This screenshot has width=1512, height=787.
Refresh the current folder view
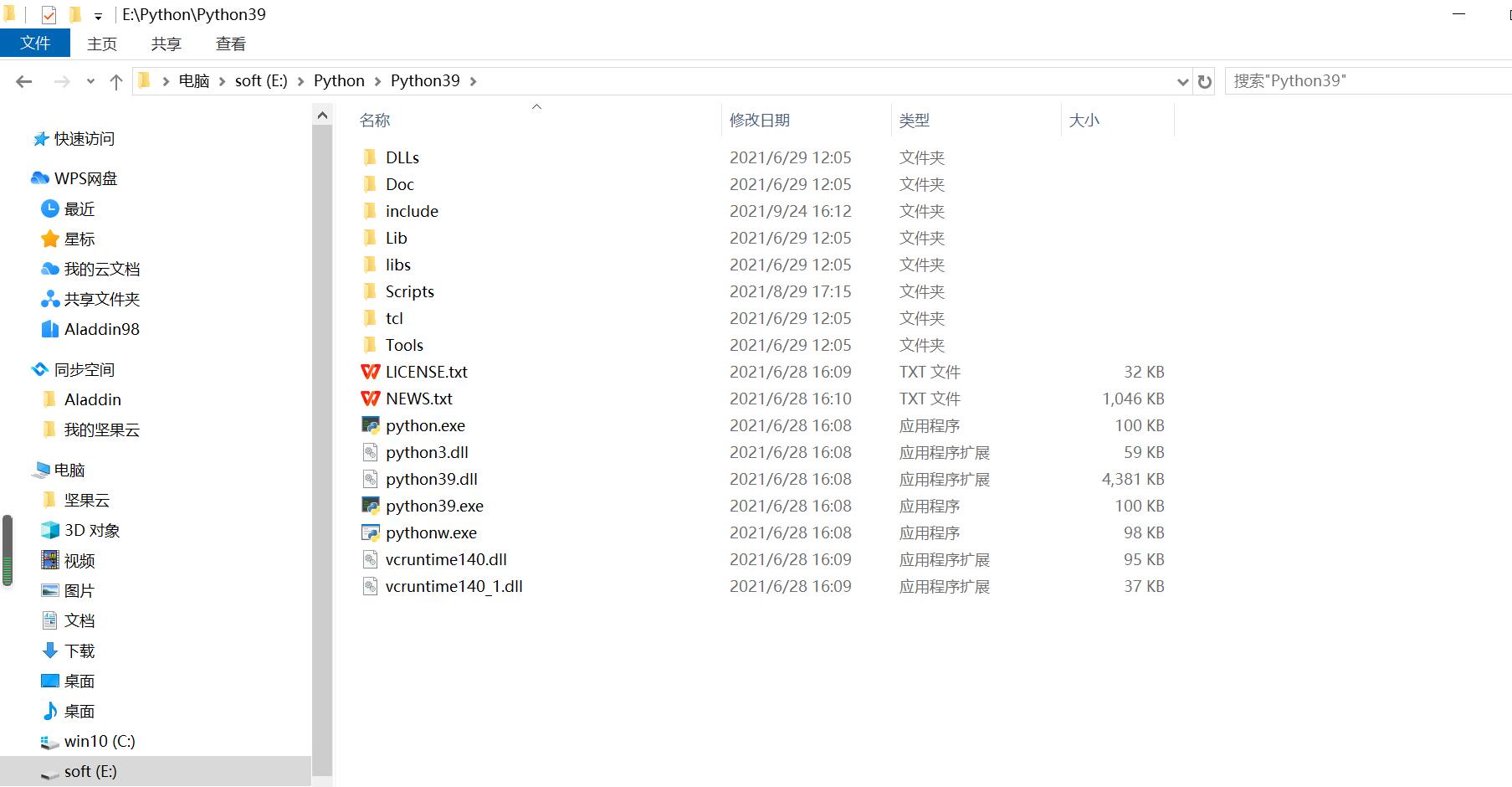pyautogui.click(x=1205, y=81)
